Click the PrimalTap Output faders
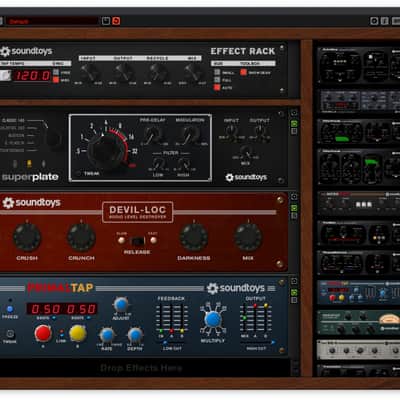This screenshot has width=400, height=400. click(255, 318)
